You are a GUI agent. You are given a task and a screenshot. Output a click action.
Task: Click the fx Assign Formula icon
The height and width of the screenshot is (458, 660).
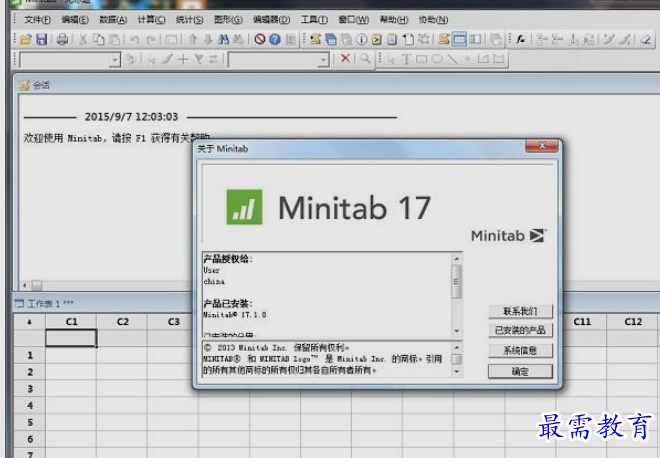(x=521, y=40)
